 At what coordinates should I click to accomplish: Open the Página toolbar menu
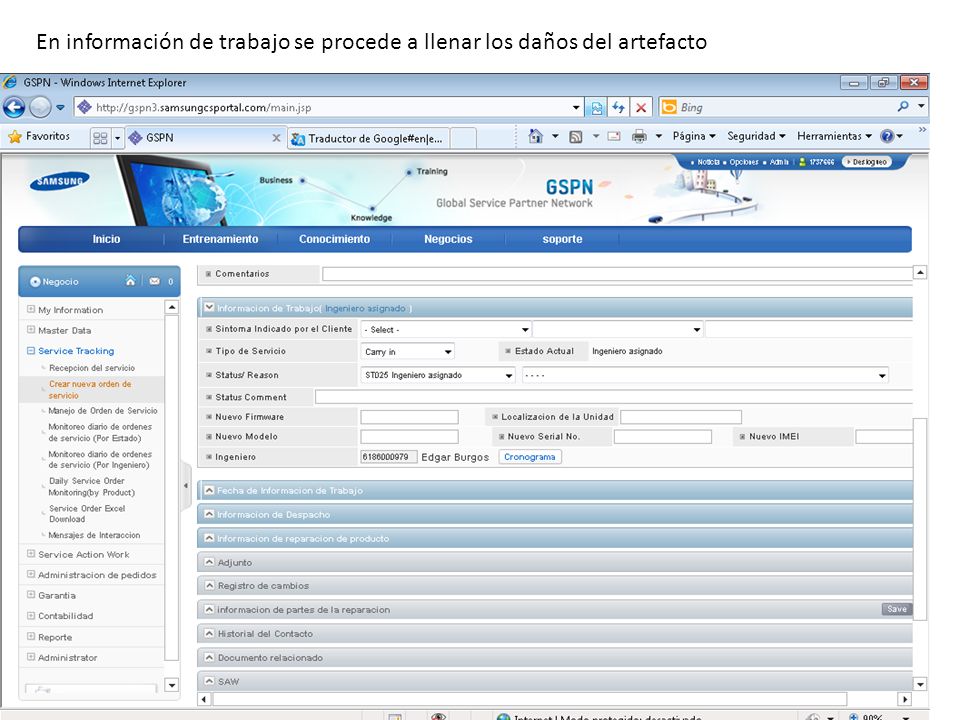click(694, 136)
